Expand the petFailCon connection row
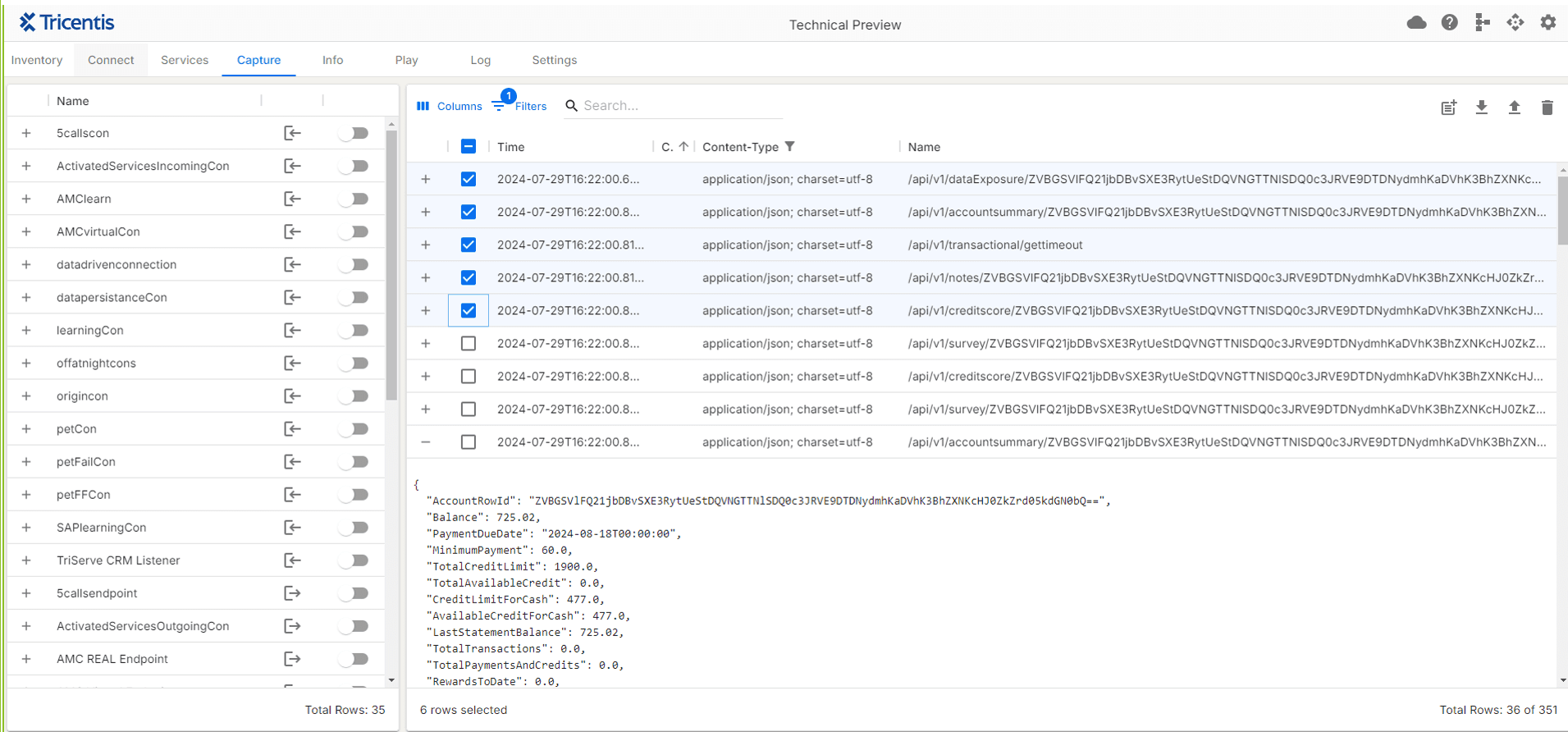The image size is (1568, 732). coord(26,462)
